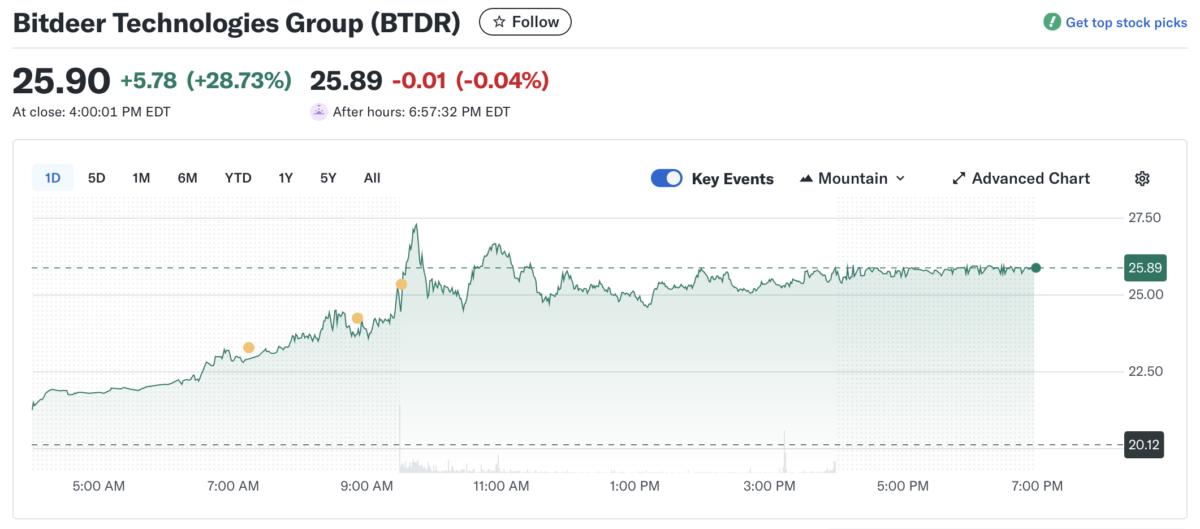Screen dimensions: 1200x529
Task: Click the star icon in Follow button
Action: click(x=499, y=22)
